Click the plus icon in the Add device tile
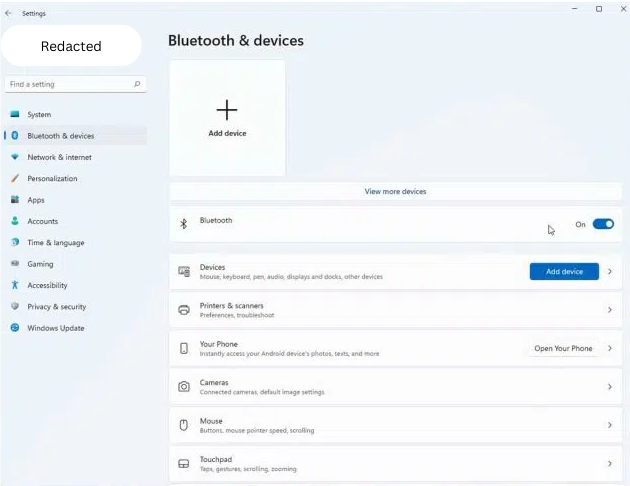 [227, 110]
